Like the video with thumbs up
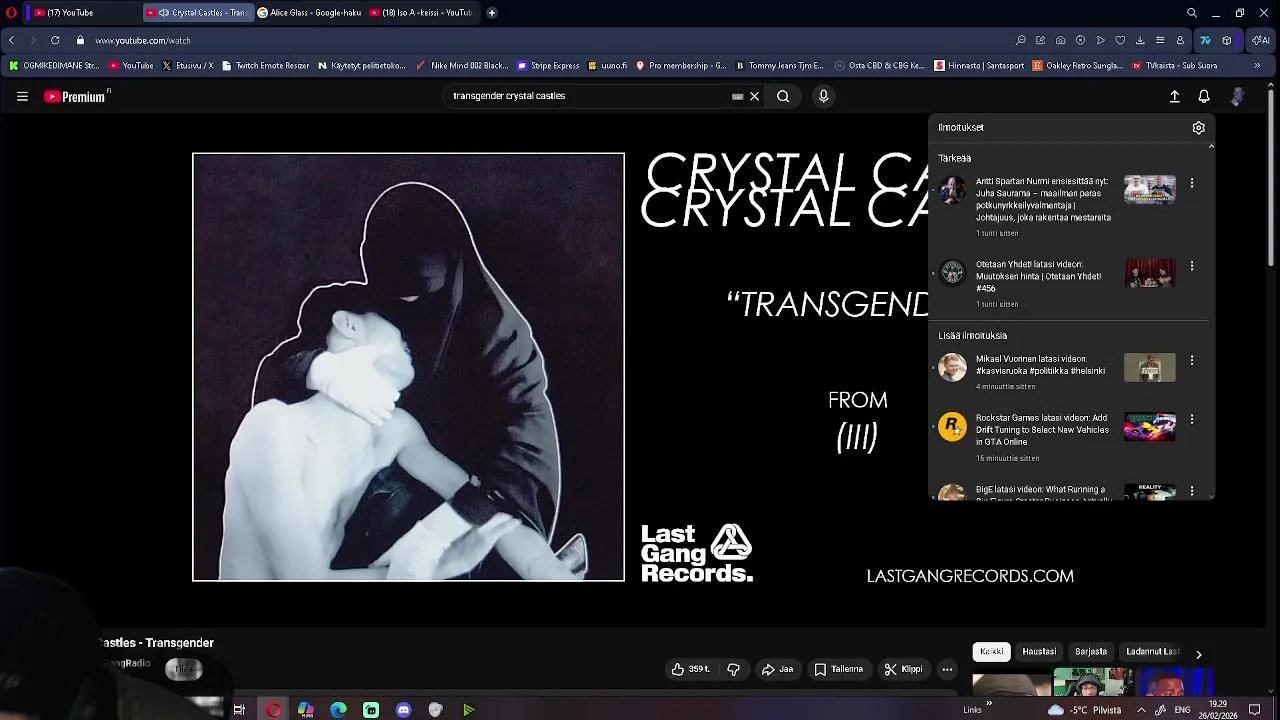 coord(691,669)
